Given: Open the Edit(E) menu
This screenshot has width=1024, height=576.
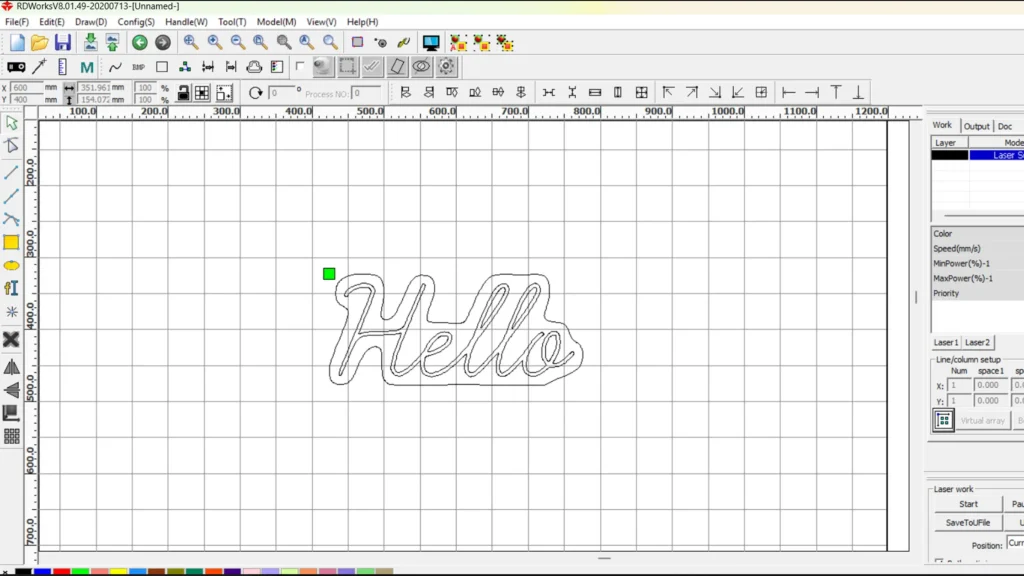Looking at the screenshot, I should pyautogui.click(x=52, y=22).
